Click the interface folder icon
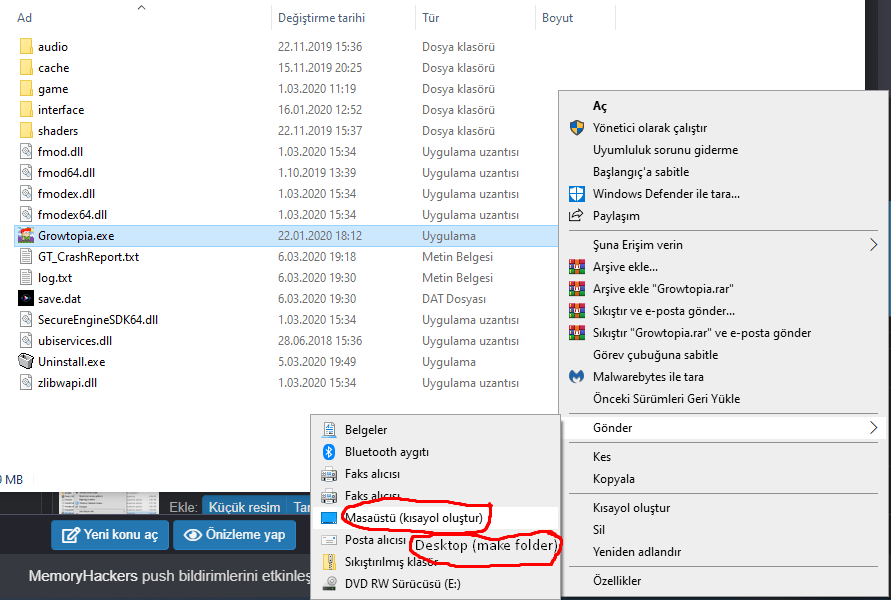891x600 pixels. click(26, 110)
